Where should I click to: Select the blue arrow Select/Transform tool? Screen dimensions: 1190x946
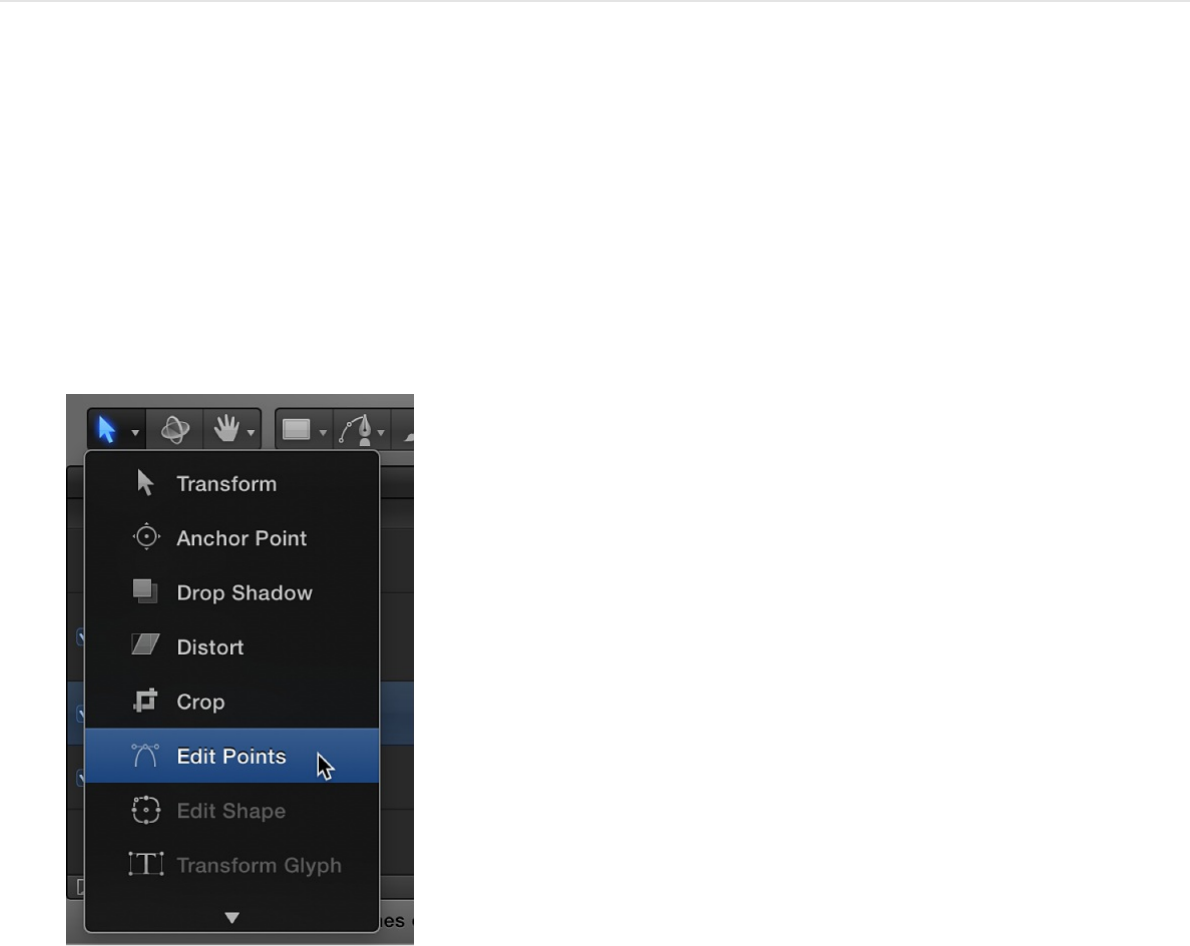coord(106,430)
